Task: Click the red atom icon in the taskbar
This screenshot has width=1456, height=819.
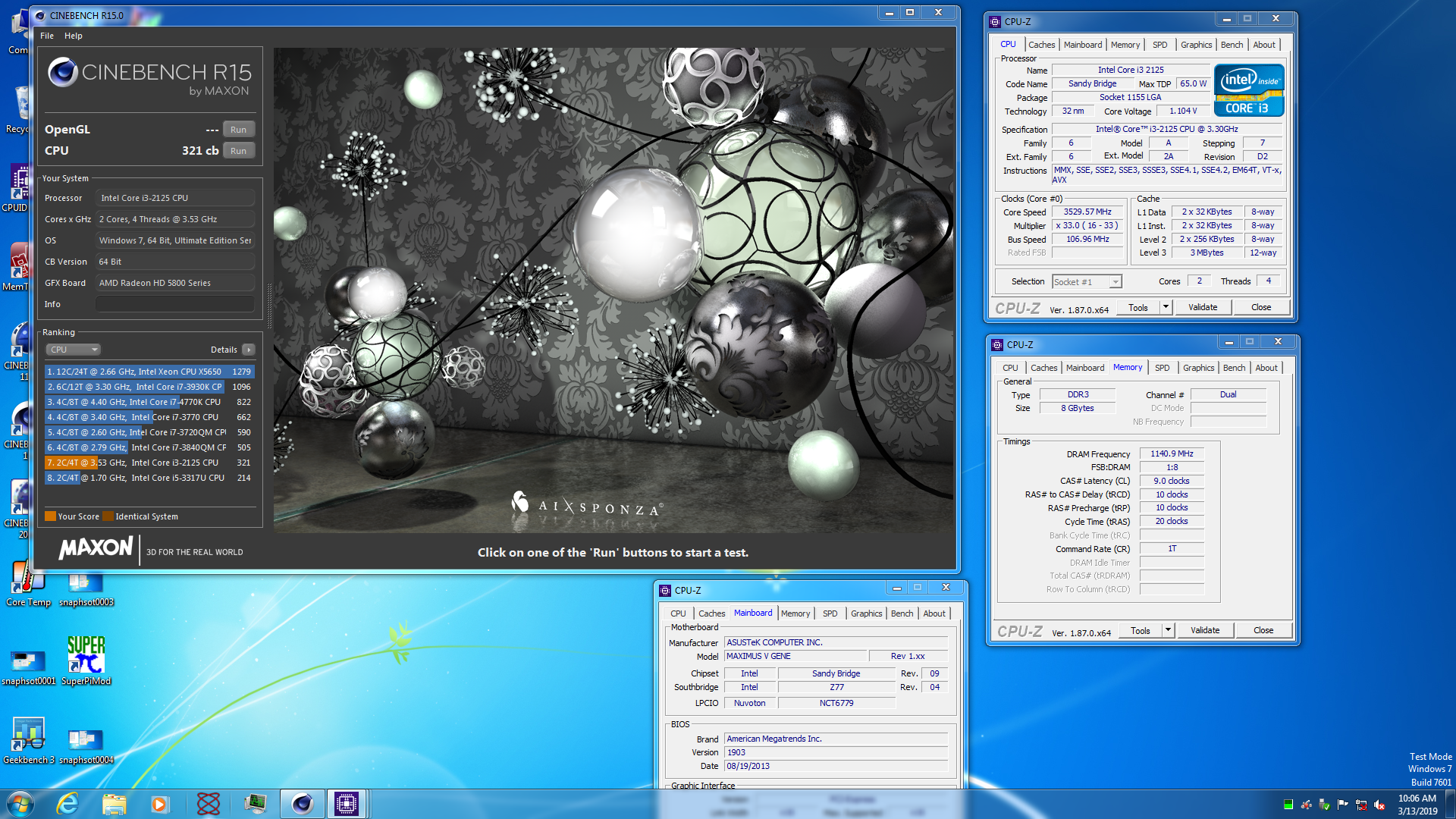Action: coord(208,804)
